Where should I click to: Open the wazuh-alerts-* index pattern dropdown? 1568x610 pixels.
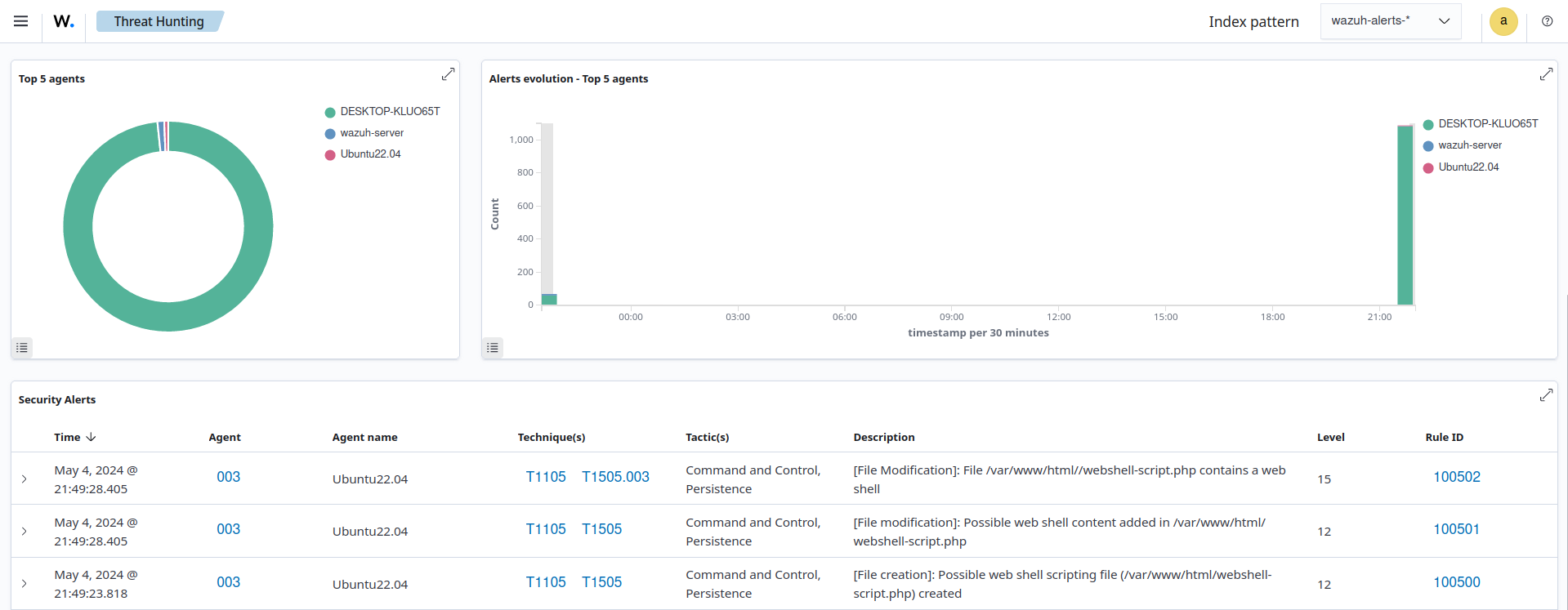(1390, 21)
